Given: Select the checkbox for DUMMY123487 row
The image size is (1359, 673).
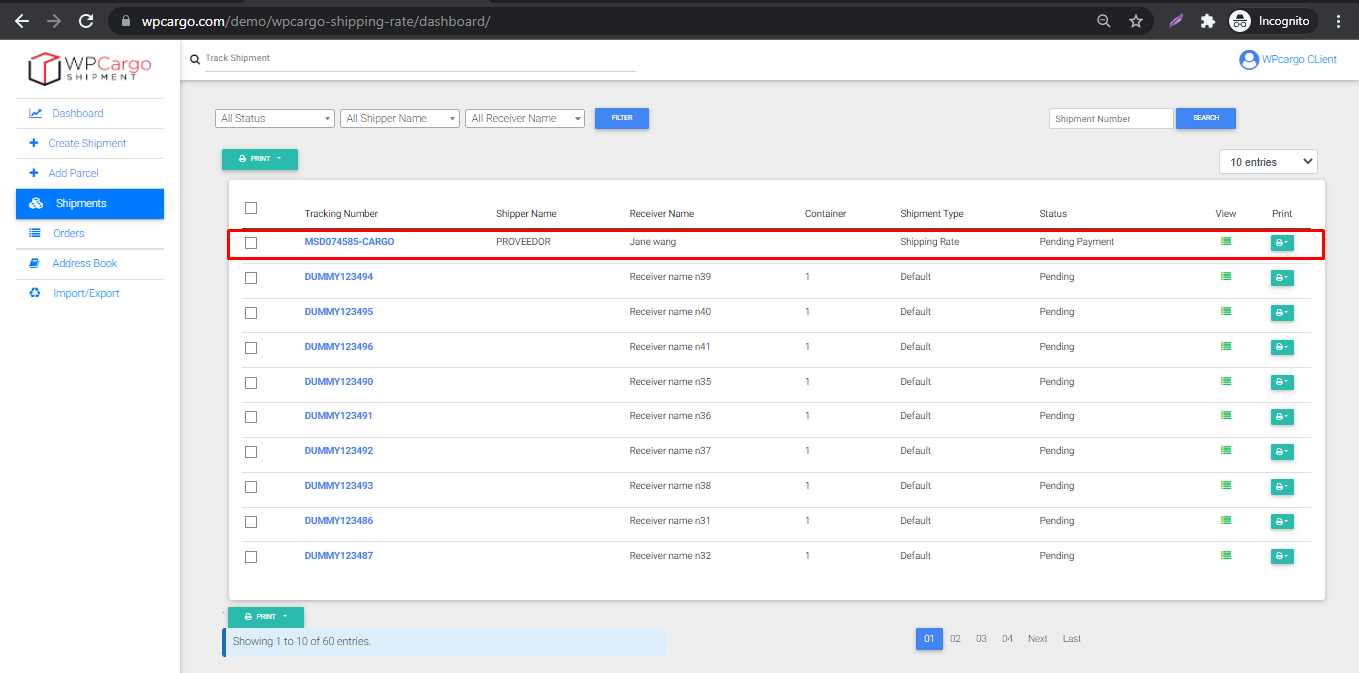Looking at the screenshot, I should coord(251,557).
